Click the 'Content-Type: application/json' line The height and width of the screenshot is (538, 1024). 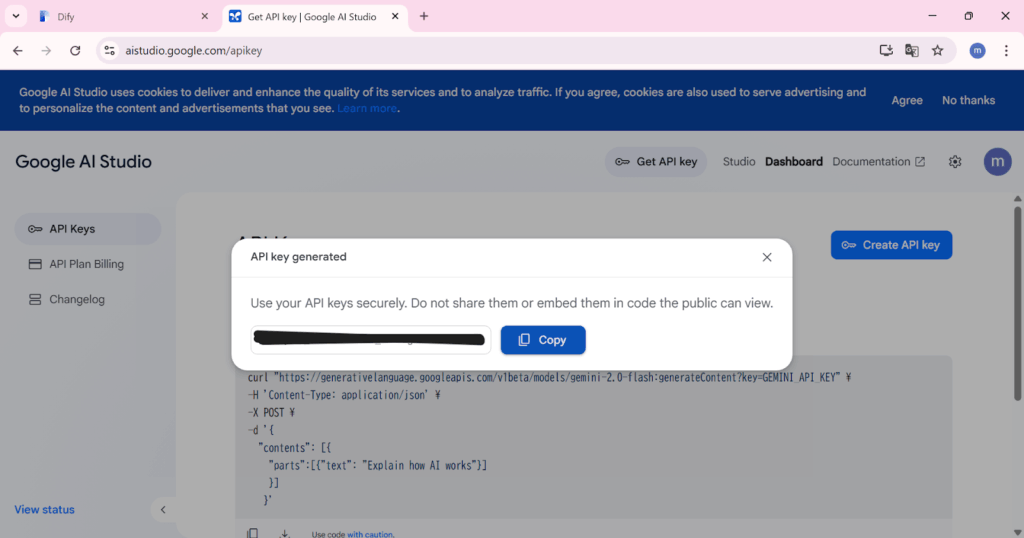tap(344, 395)
